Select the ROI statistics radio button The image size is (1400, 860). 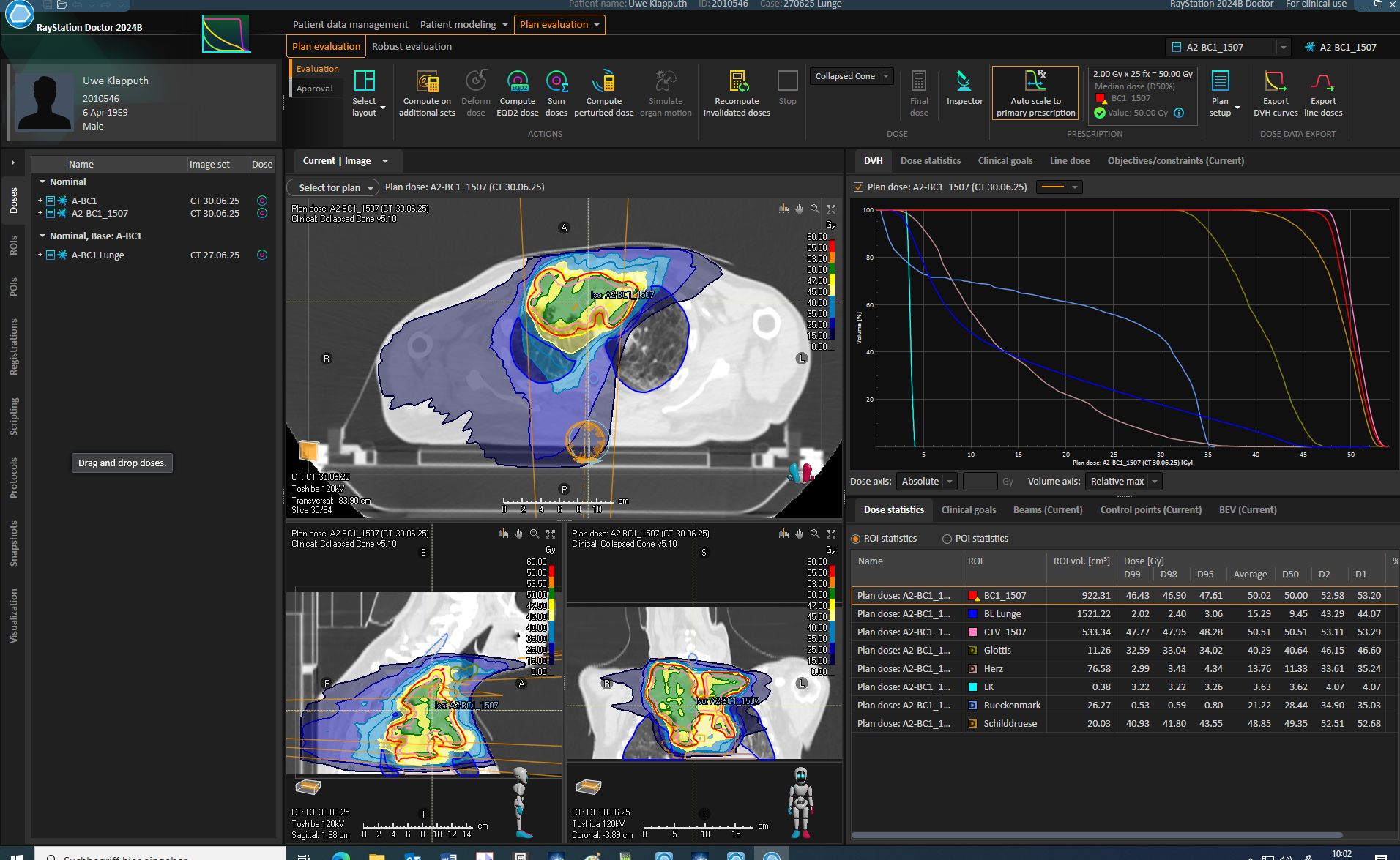(855, 539)
